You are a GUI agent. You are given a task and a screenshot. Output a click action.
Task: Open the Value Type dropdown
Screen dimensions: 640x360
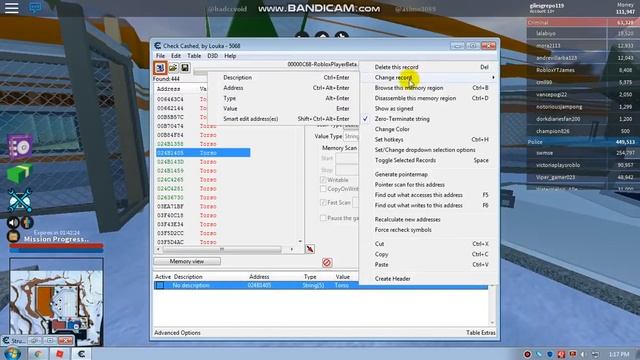(x=351, y=136)
